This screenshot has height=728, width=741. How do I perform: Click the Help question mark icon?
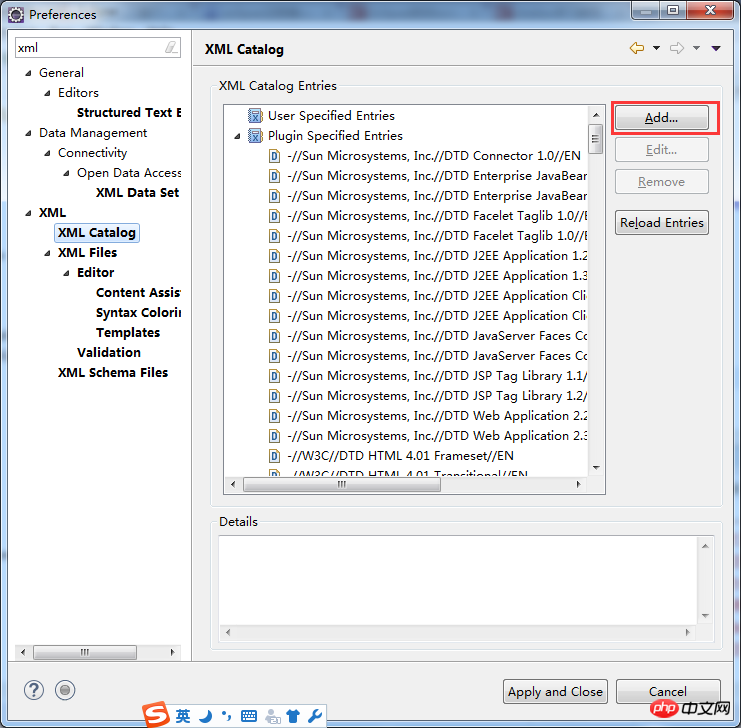pyautogui.click(x=34, y=690)
